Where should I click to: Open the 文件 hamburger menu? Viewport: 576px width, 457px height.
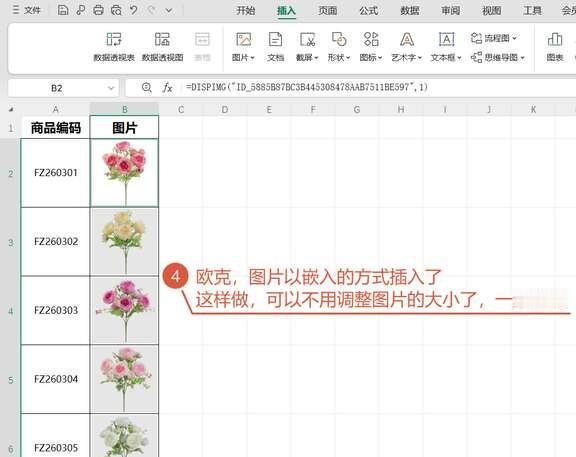pyautogui.click(x=26, y=10)
